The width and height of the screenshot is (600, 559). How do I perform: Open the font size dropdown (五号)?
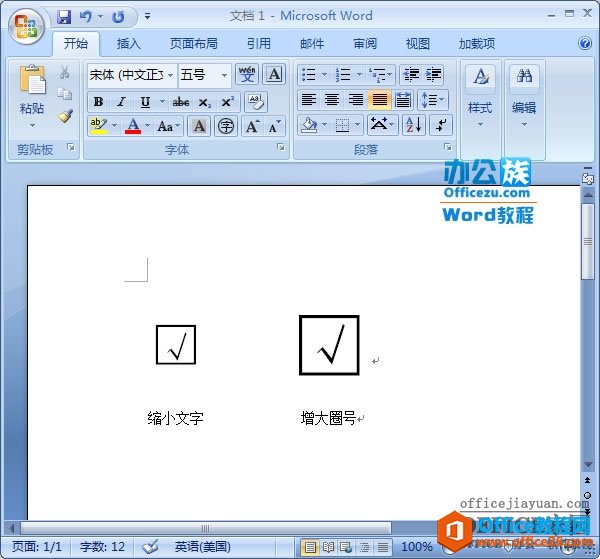[224, 75]
